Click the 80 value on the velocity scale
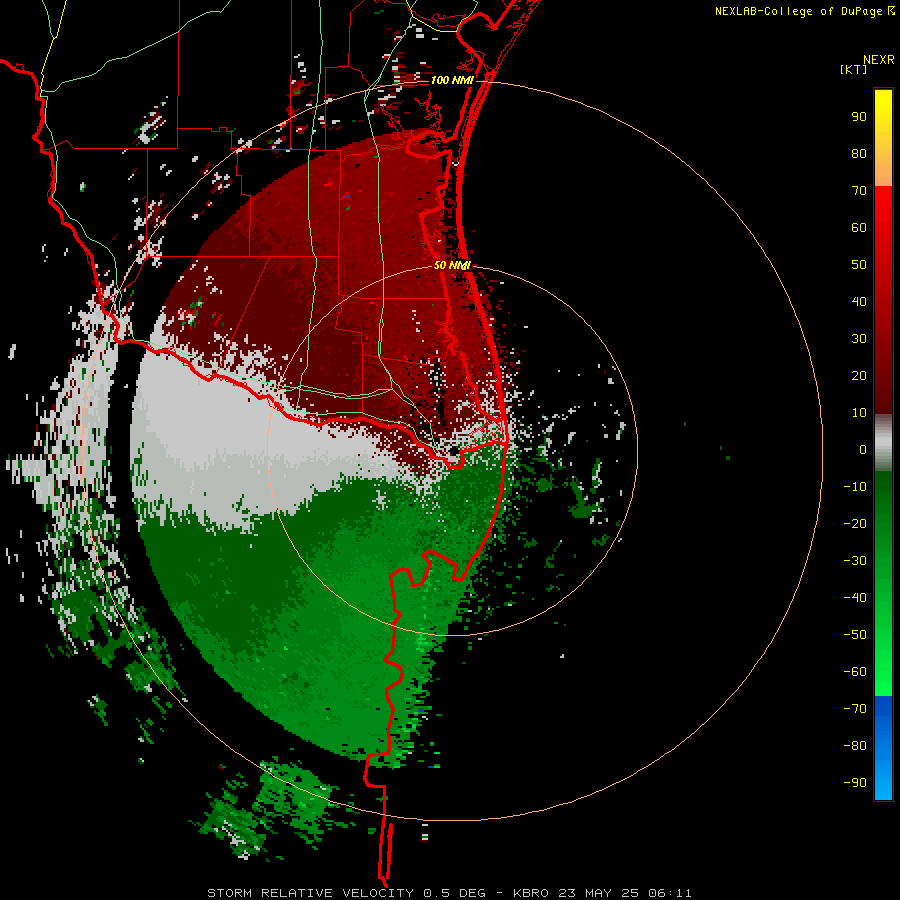The width and height of the screenshot is (900, 900). (x=859, y=154)
